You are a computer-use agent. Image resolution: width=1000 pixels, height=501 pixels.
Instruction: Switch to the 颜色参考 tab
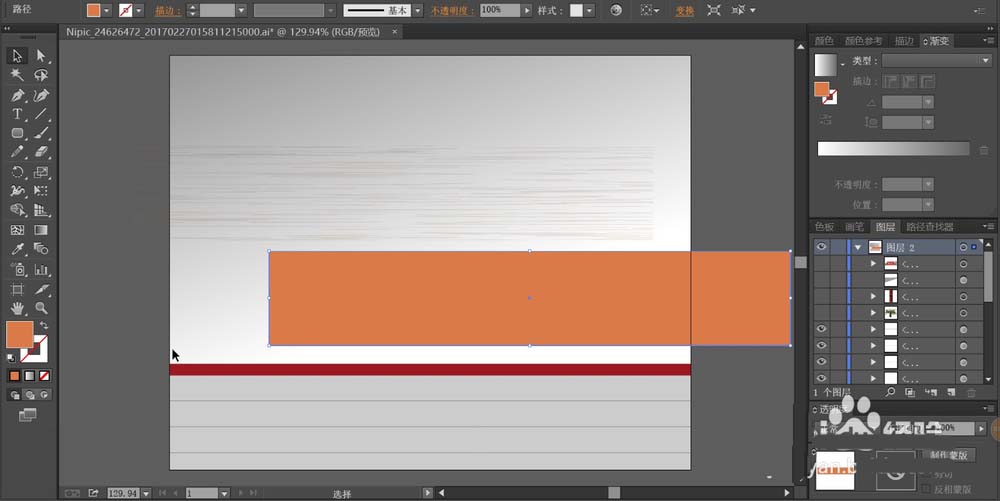click(x=864, y=41)
